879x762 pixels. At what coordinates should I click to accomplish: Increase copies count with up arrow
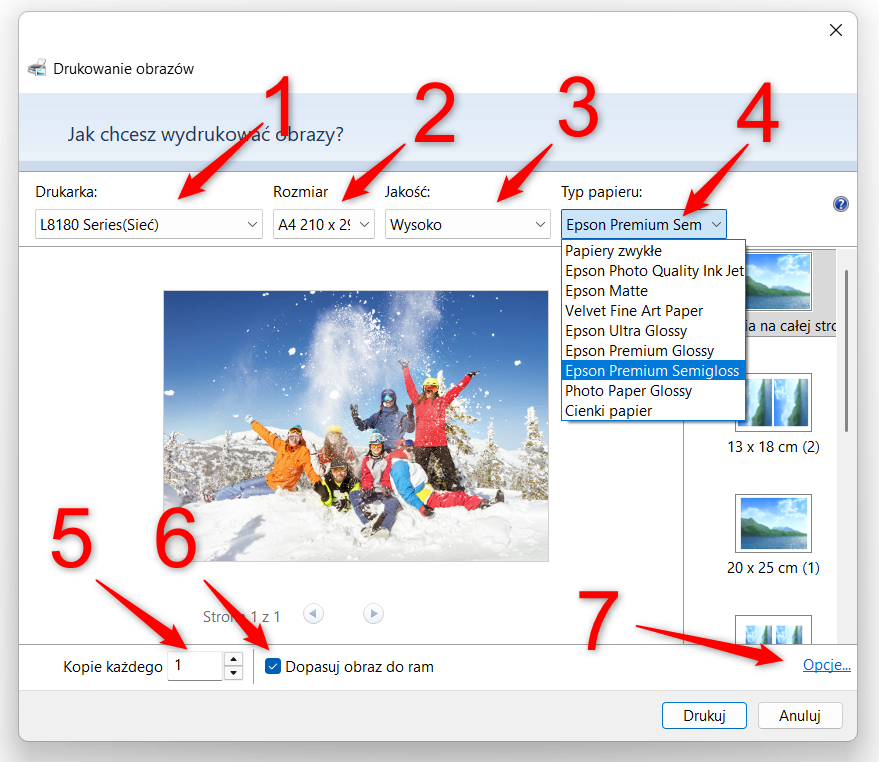pyautogui.click(x=234, y=659)
